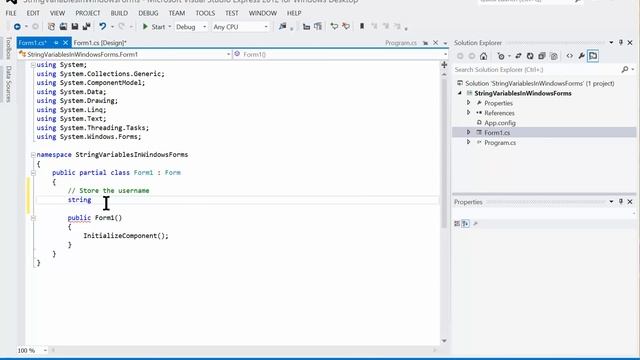Collapse the Form1 class outlining block
Viewport: 640px width, 360px height.
click(33, 173)
